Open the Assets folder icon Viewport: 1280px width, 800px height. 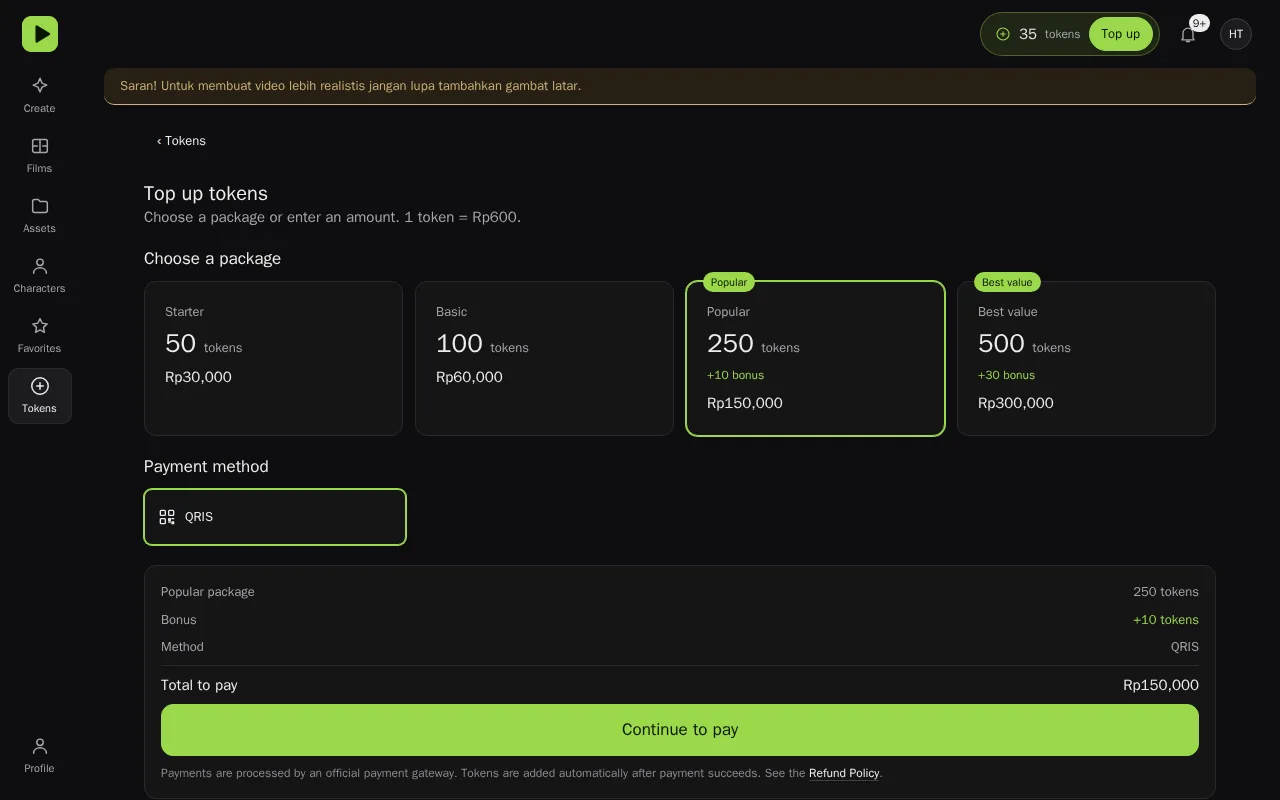pyautogui.click(x=40, y=206)
